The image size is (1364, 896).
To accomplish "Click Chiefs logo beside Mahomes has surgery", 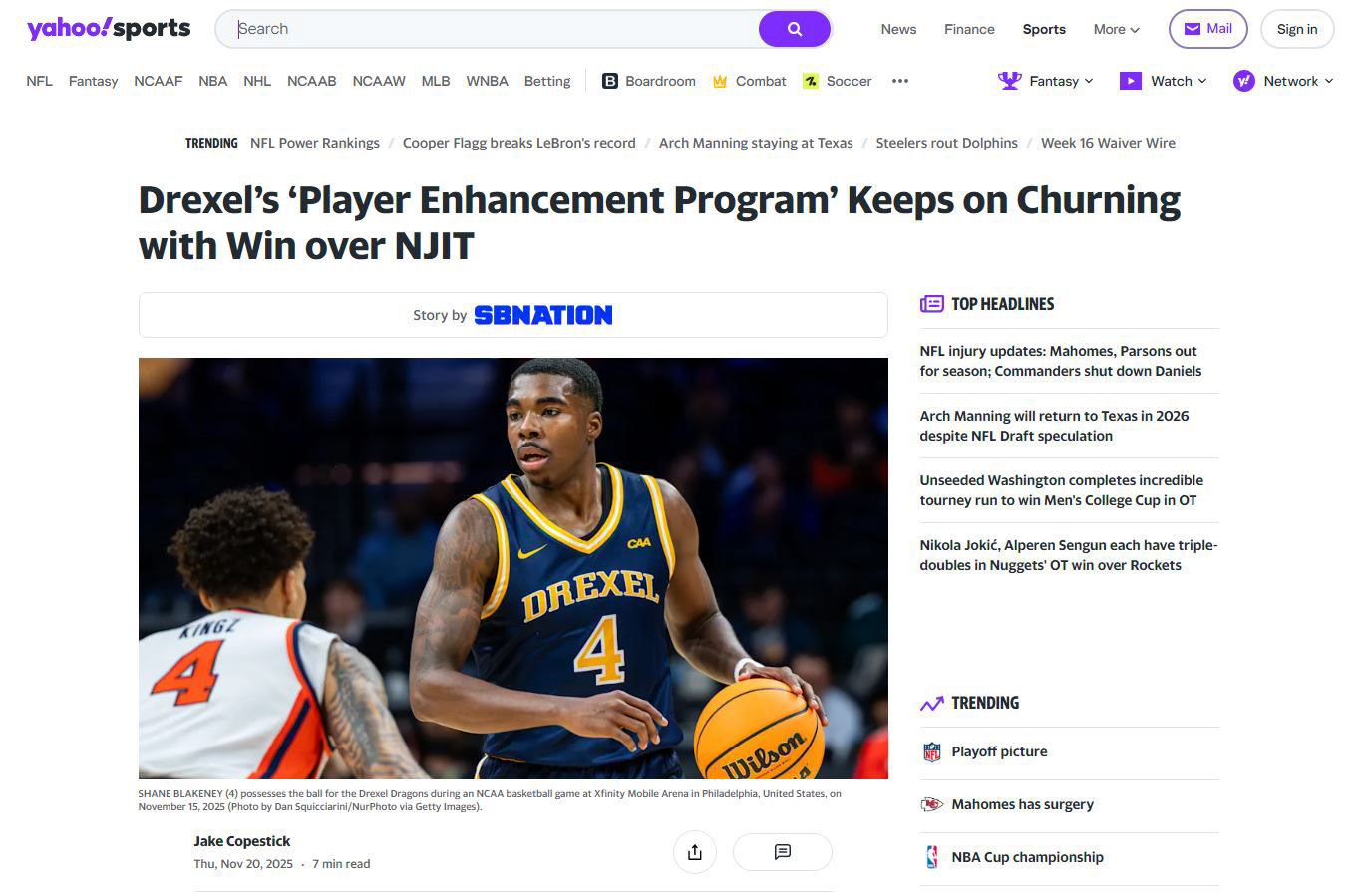I will point(932,804).
